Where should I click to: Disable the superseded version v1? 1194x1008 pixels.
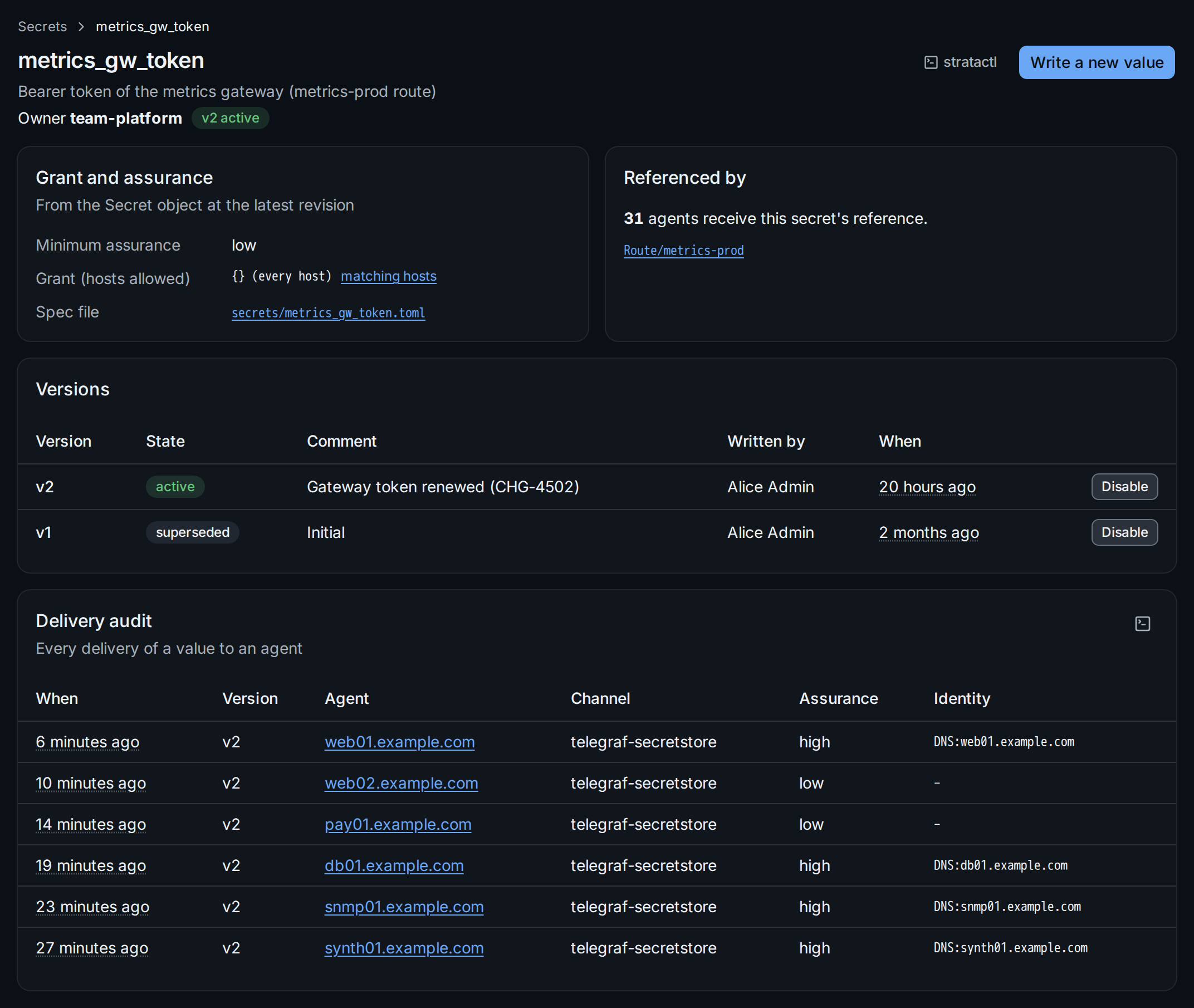[1124, 532]
